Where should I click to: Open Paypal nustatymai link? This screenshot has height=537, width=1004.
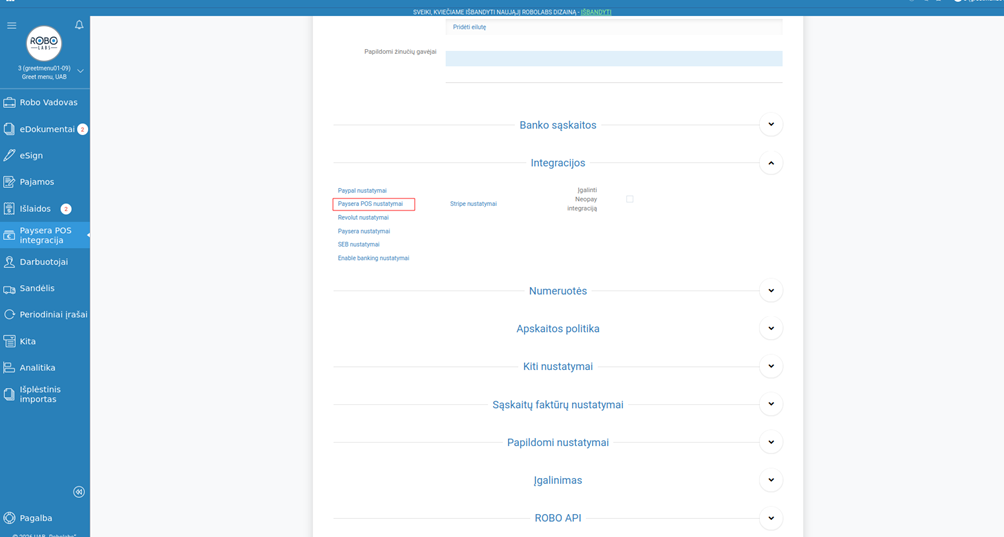[362, 191]
